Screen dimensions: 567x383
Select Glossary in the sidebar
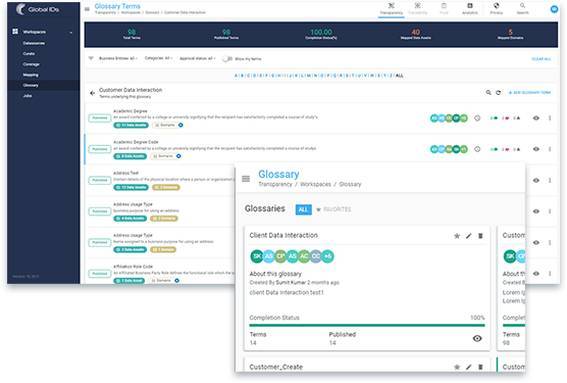30,85
